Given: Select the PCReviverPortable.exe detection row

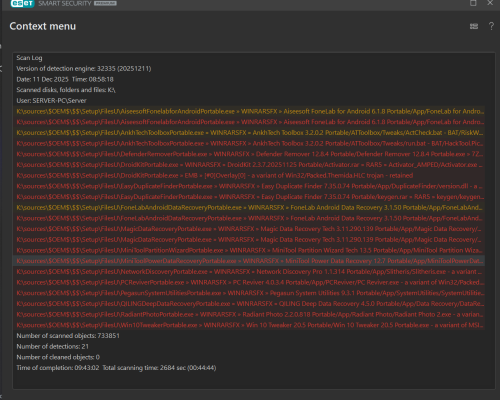Looking at the screenshot, I should 250,282.
